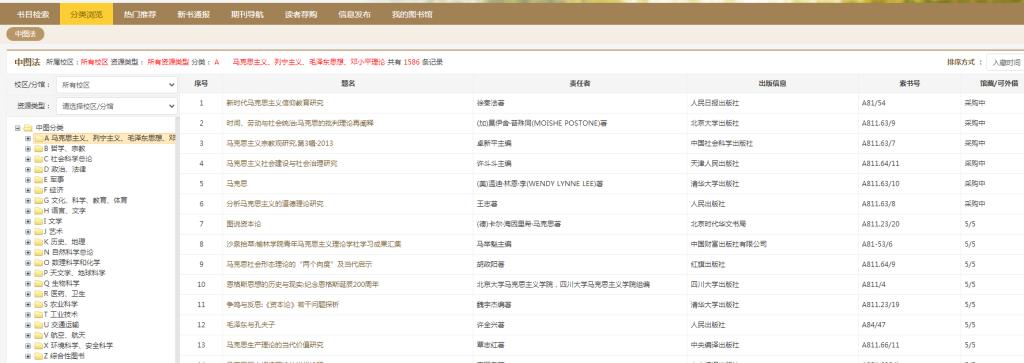Screen dimensions: 1024x363
Task: Open book 分析马克思主义的道德理论研究
Action: 275,204
